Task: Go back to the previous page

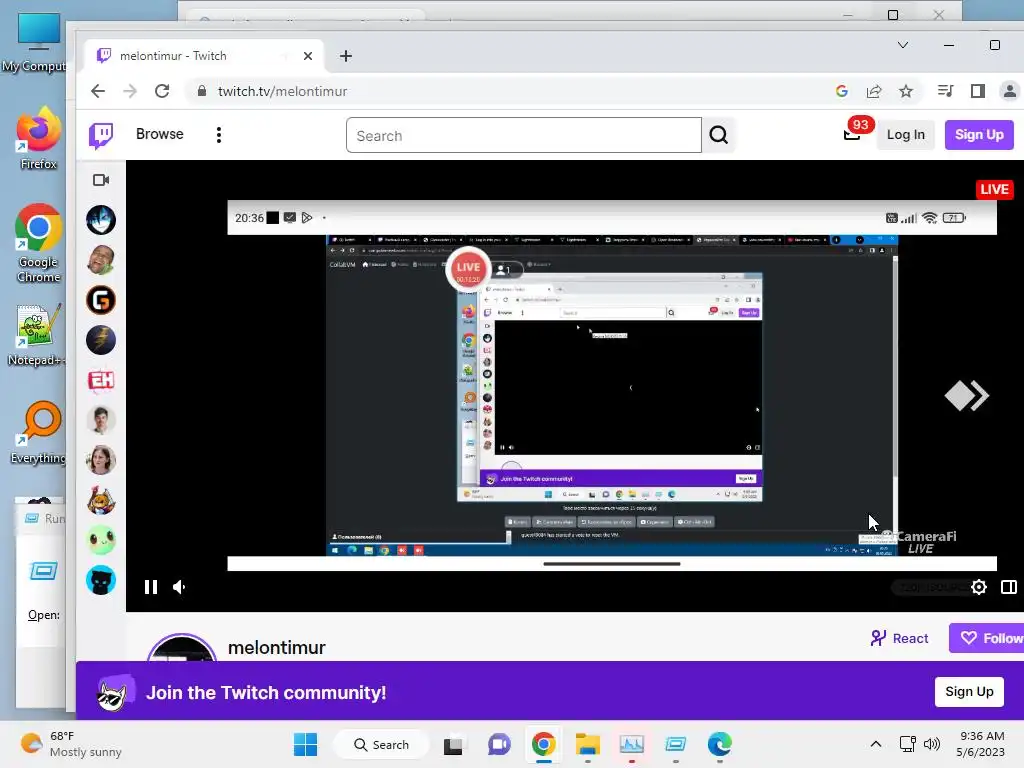Action: 98,91
